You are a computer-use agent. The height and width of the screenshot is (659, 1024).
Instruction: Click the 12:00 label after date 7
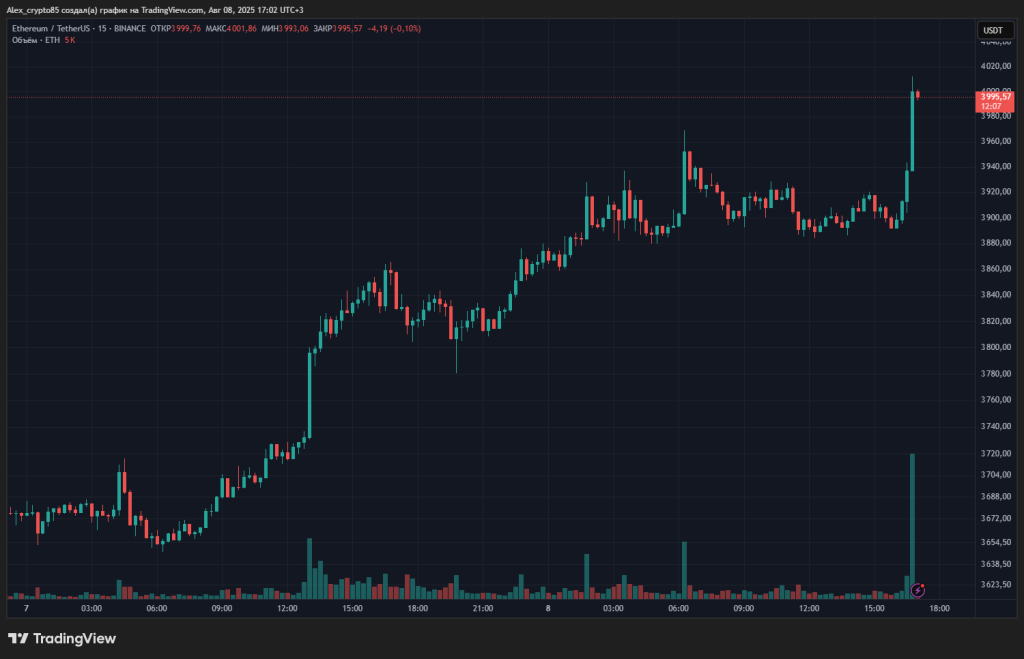[287, 608]
